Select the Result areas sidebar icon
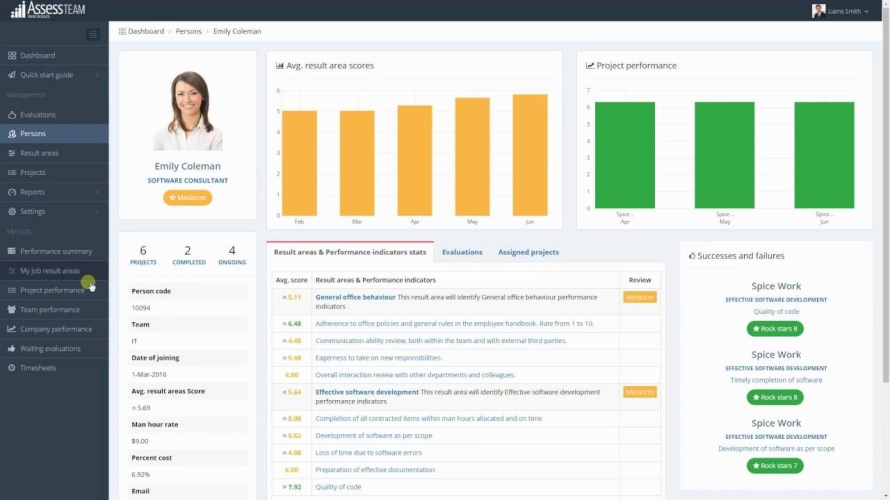Viewport: 890px width, 500px height. [12, 153]
